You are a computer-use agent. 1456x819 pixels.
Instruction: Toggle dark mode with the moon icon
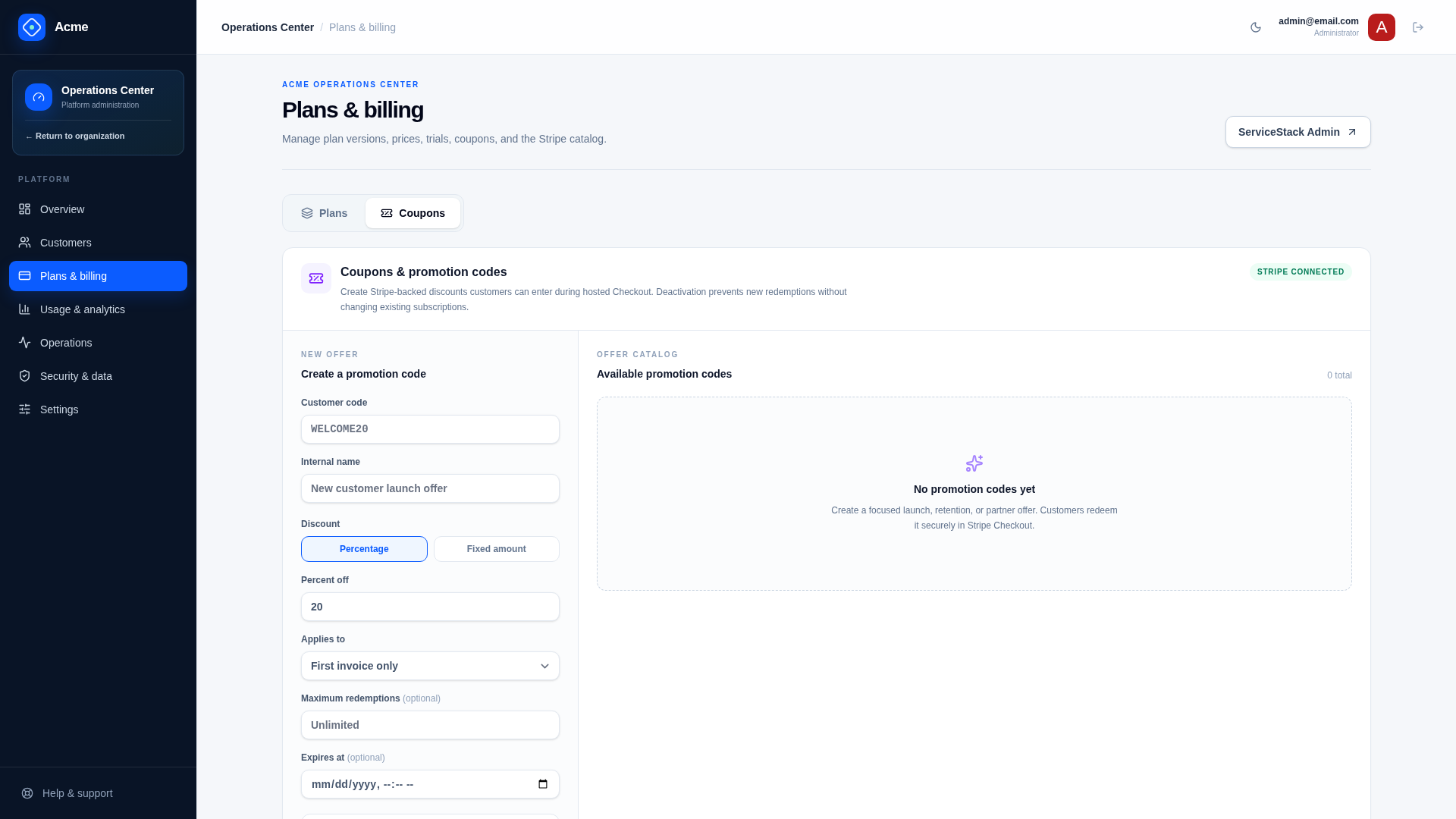[1256, 27]
